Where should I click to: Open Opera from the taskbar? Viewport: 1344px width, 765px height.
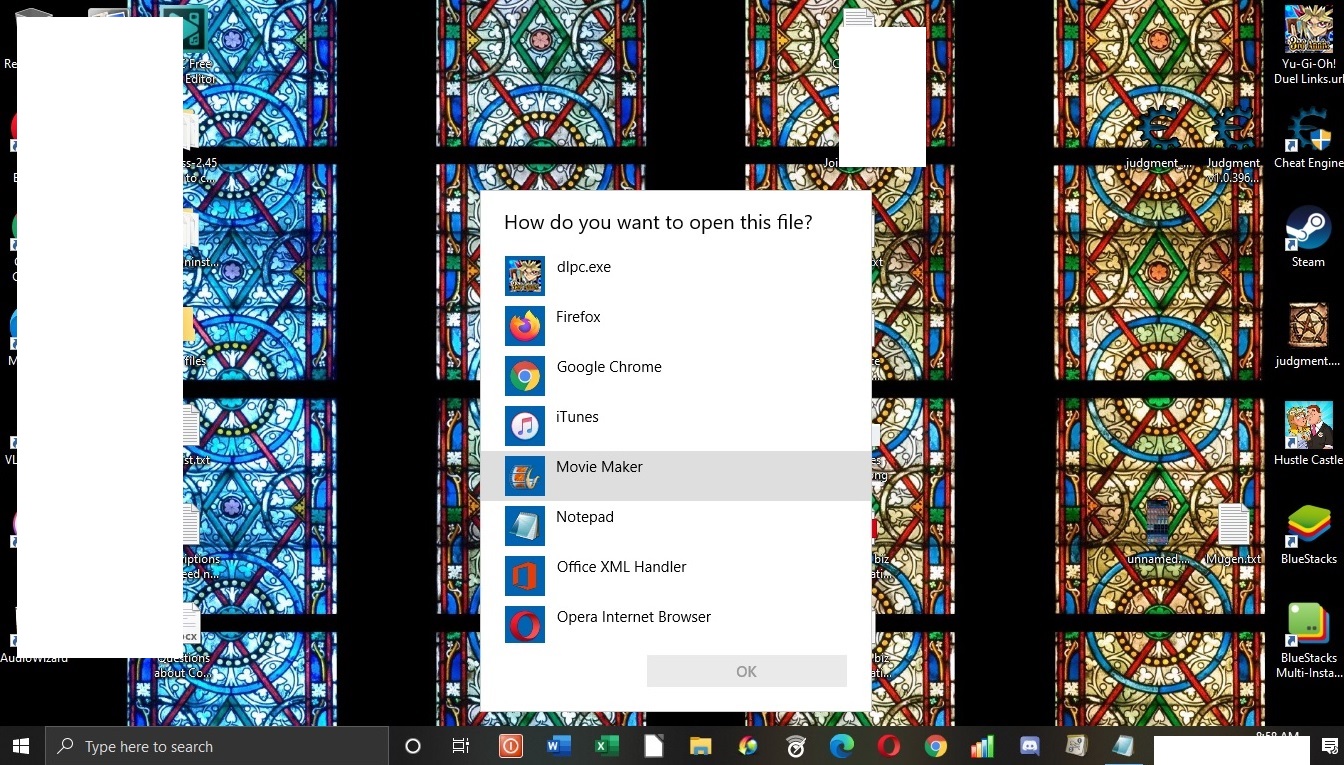coord(888,746)
